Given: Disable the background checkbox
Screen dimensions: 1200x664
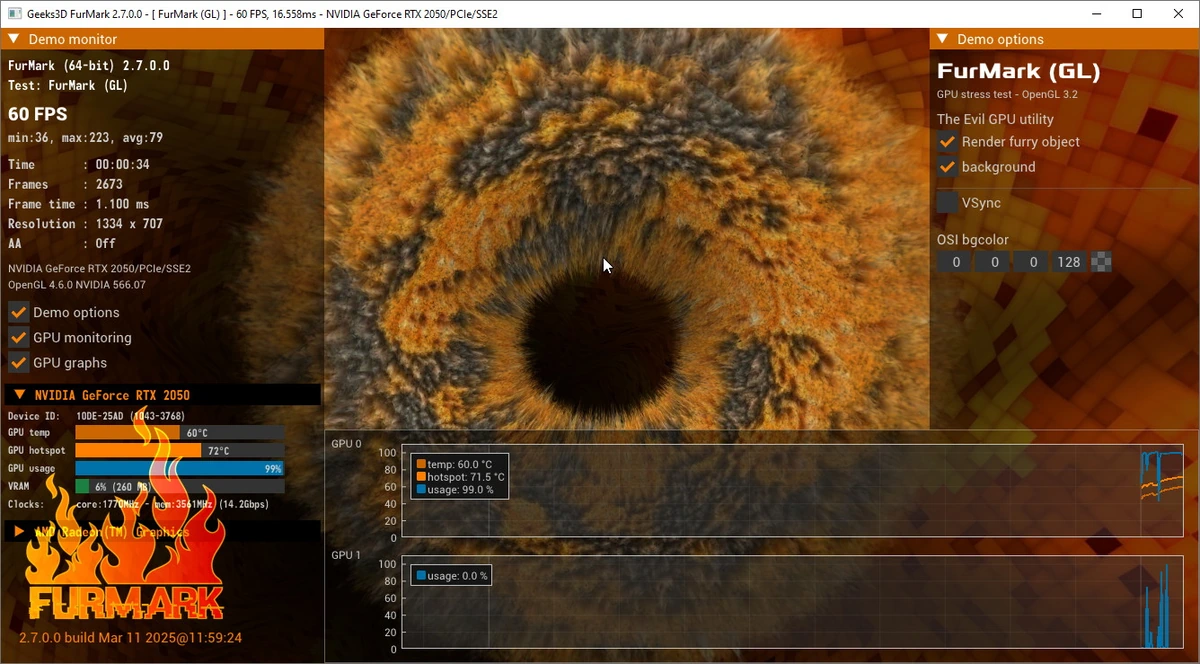Looking at the screenshot, I should click(x=947, y=167).
